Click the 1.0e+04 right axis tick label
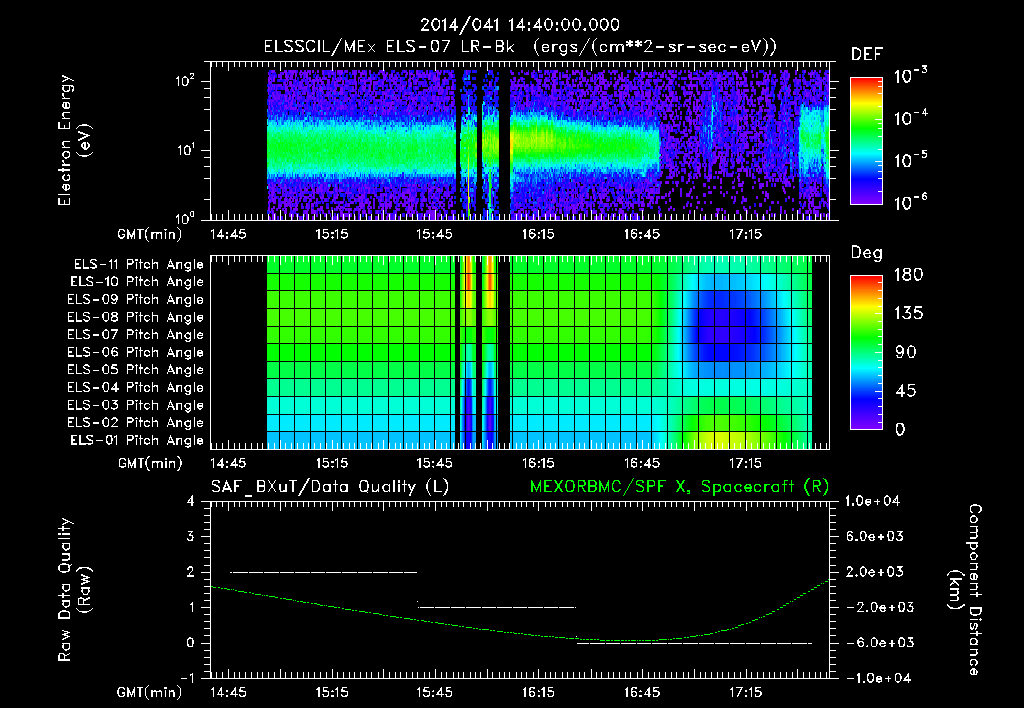1024x708 pixels. coord(872,502)
